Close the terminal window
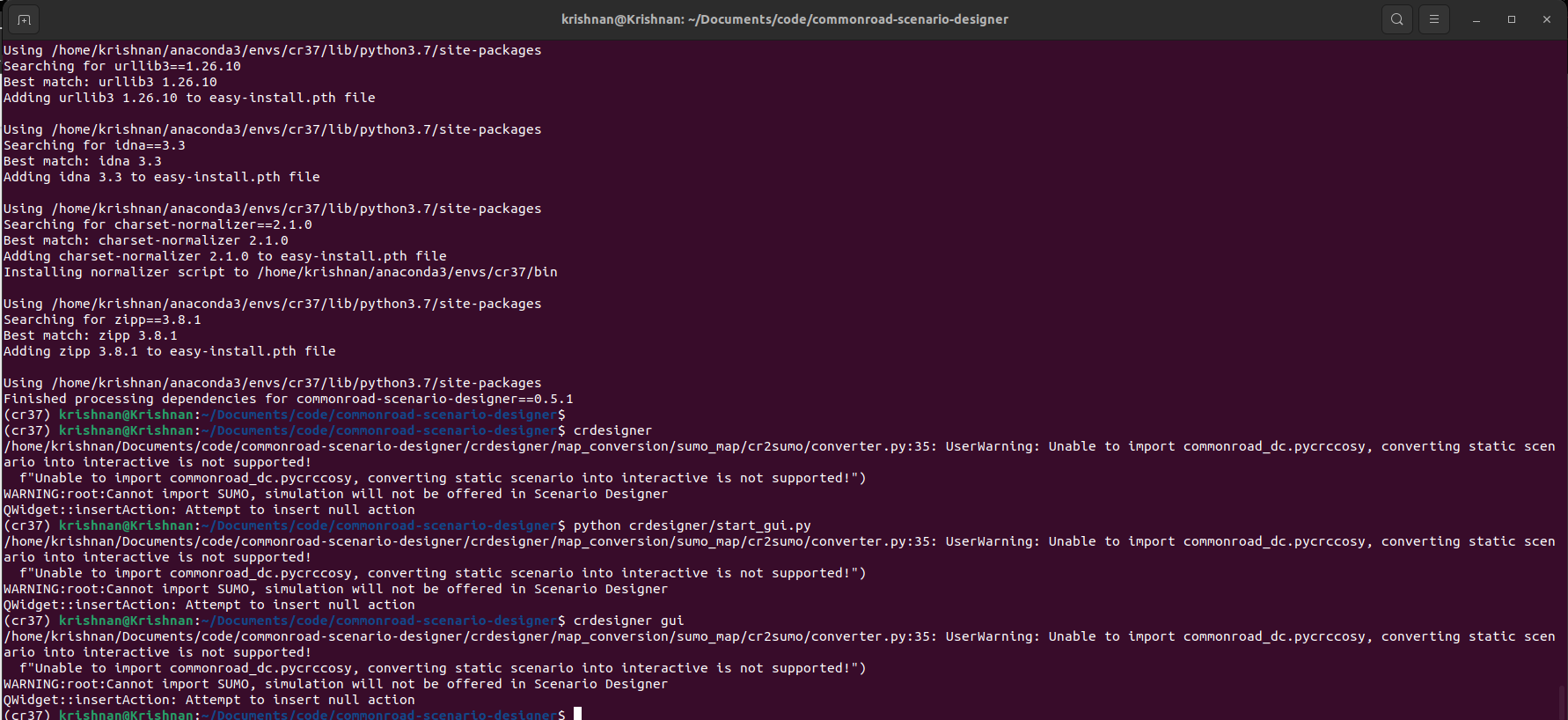 point(1547,19)
